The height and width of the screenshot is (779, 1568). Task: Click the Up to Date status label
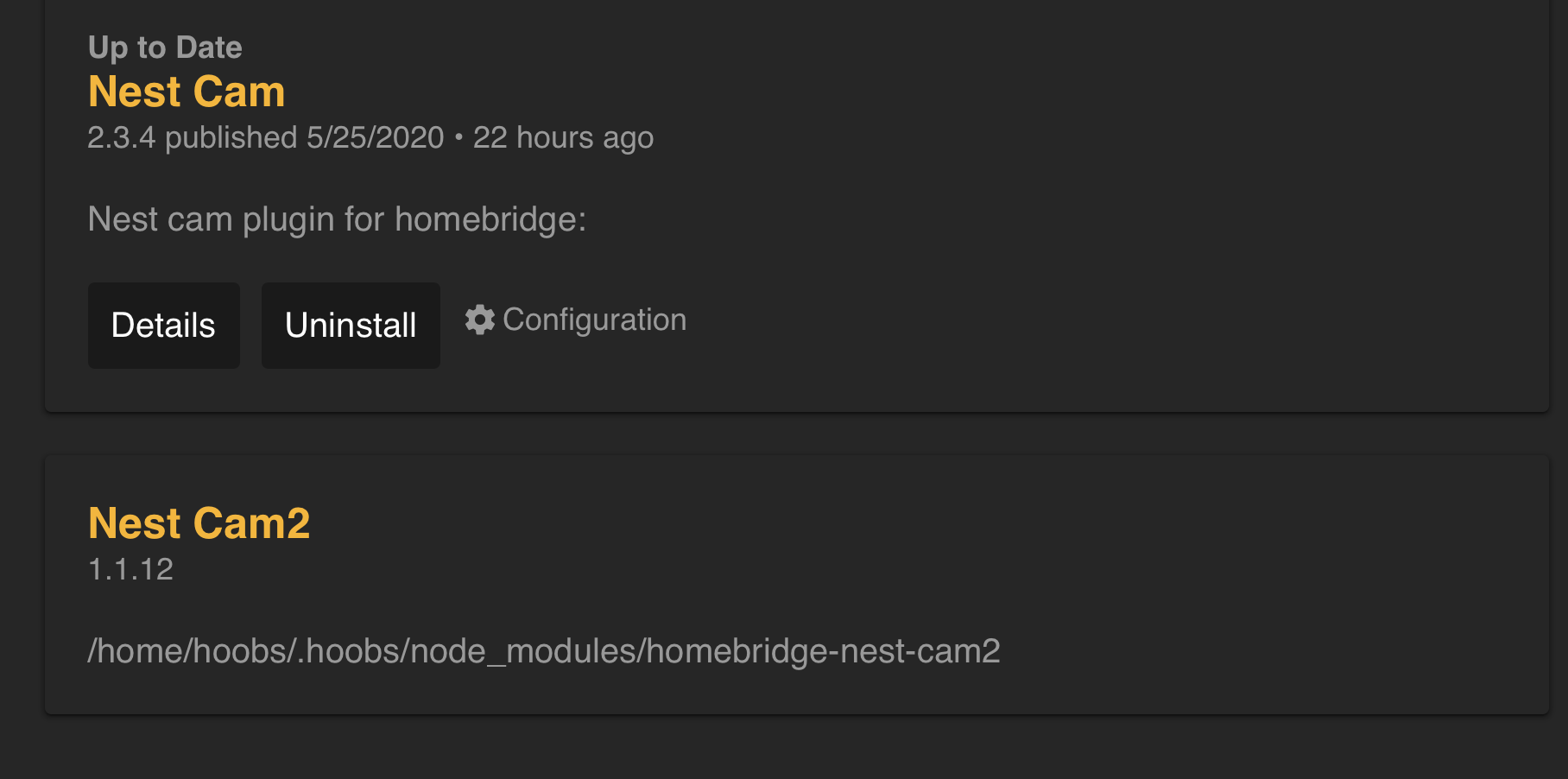[x=164, y=47]
